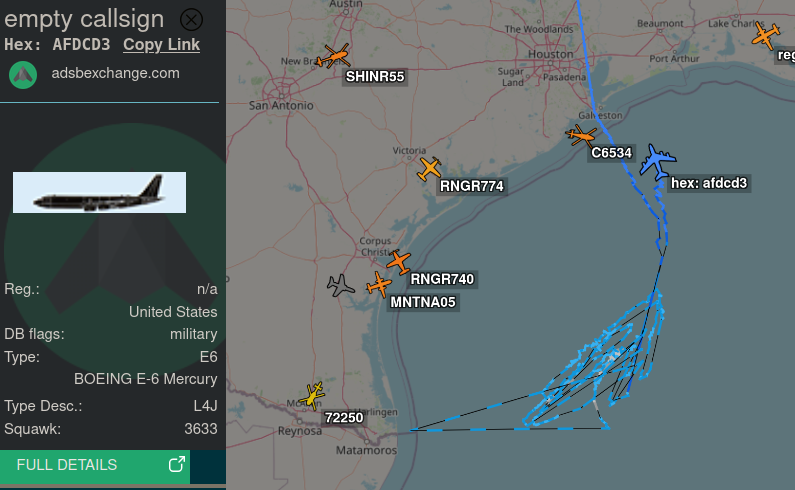
Task: Copy link for hex AFDCD3
Action: pos(161,45)
